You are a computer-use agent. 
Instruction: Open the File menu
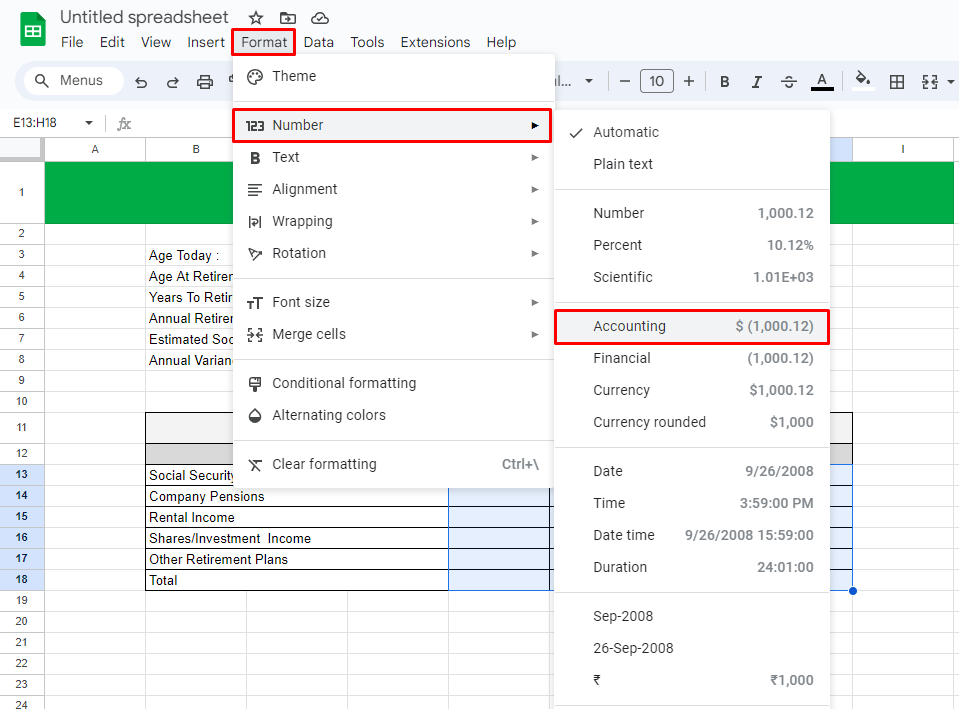72,42
